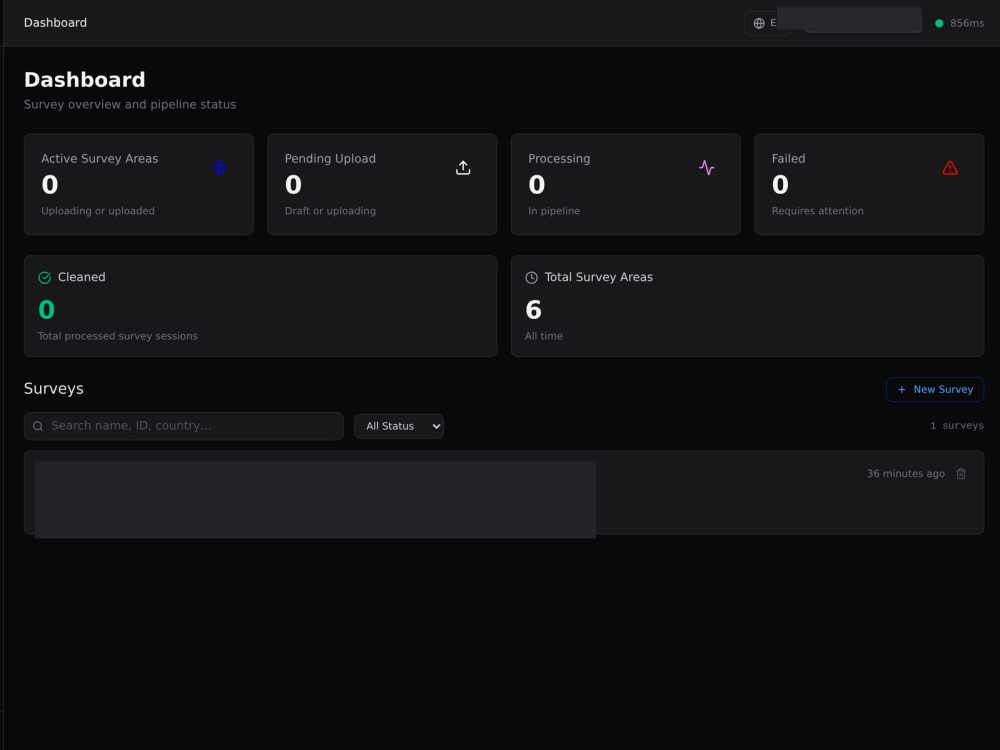This screenshot has width=1000, height=750.
Task: Open the Failed stat card
Action: 869,184
